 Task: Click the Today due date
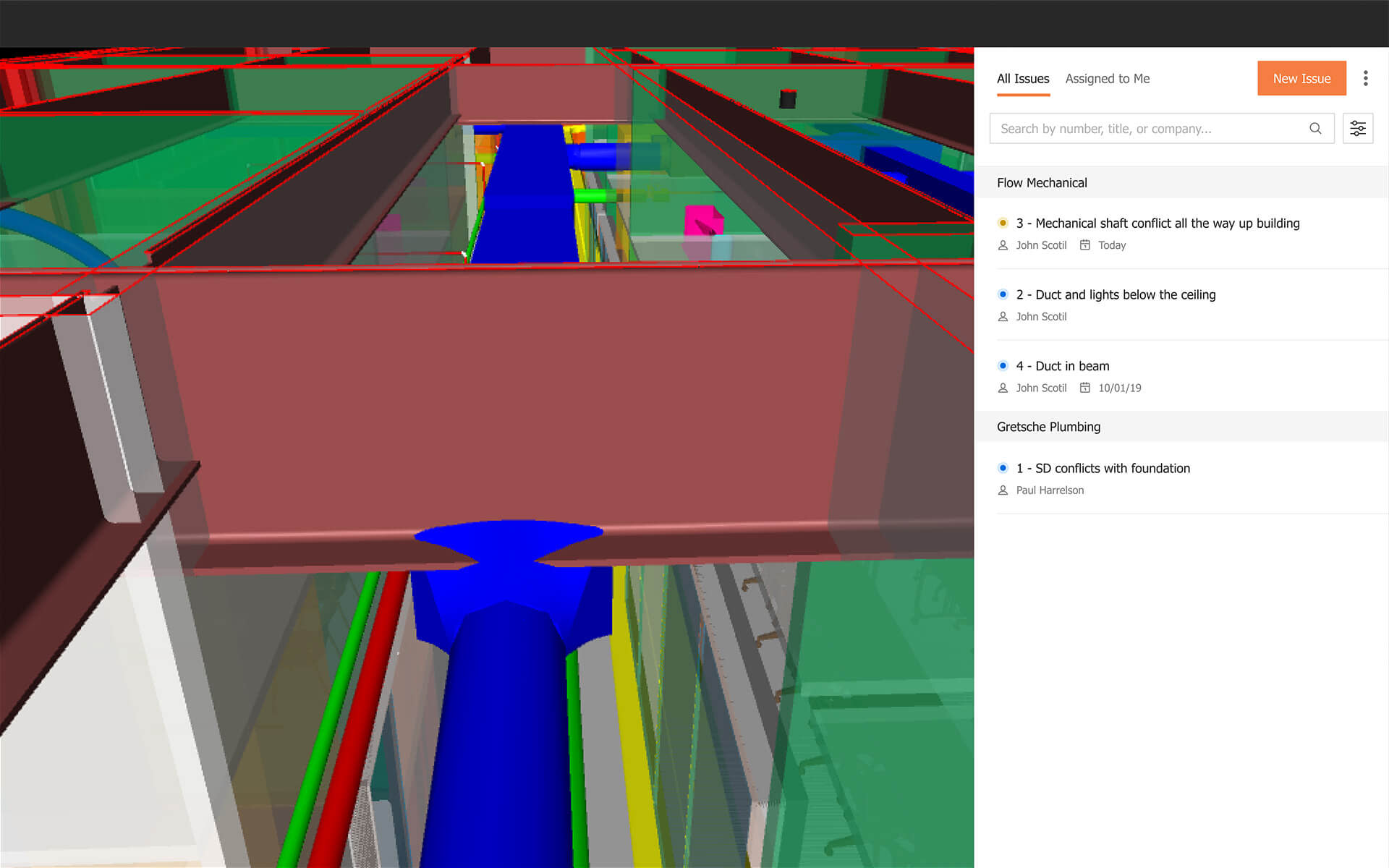tap(1112, 245)
